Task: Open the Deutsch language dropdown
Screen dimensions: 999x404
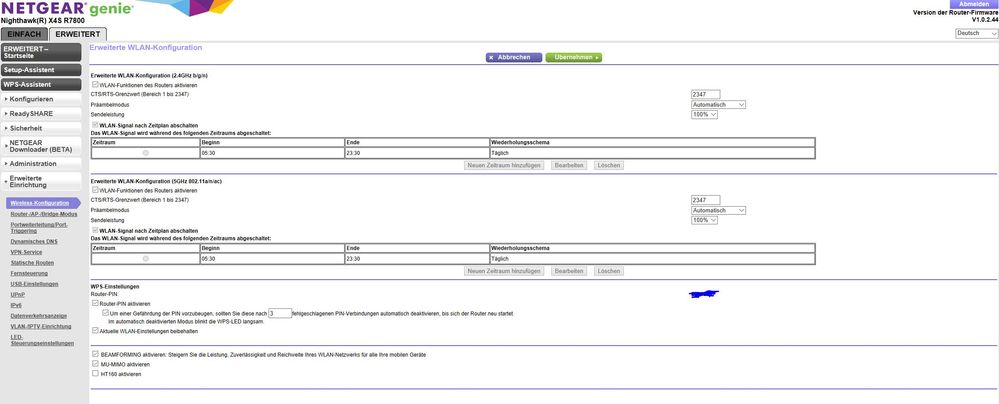Action: coord(976,33)
